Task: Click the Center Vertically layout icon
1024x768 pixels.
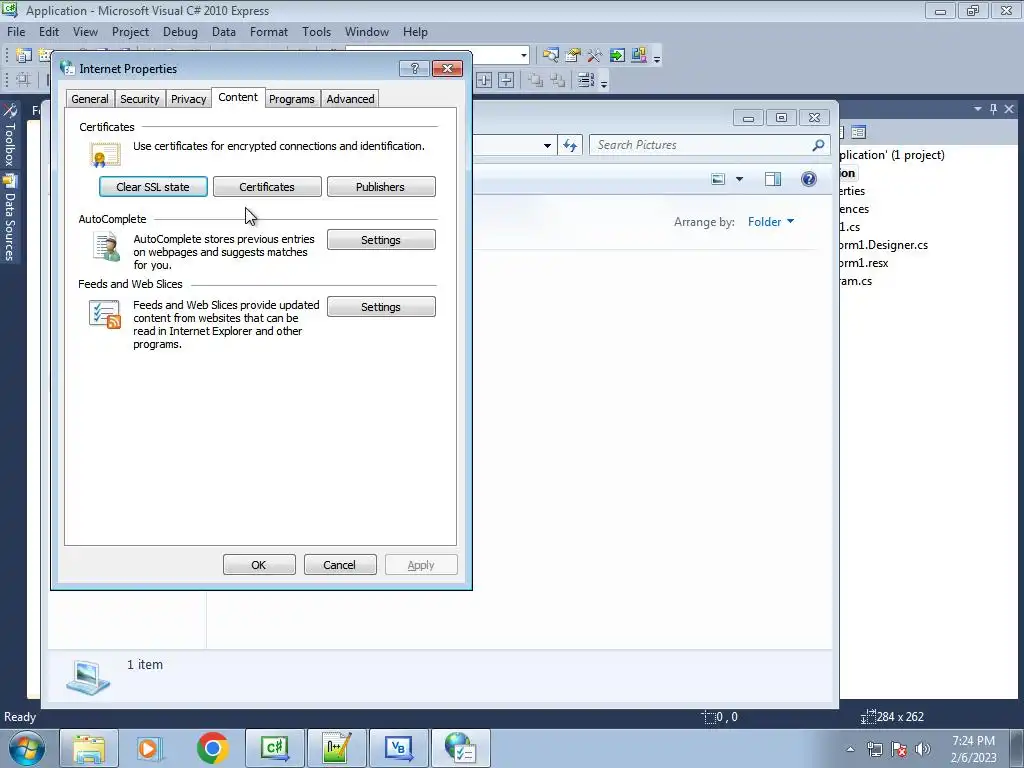Action: (x=506, y=80)
